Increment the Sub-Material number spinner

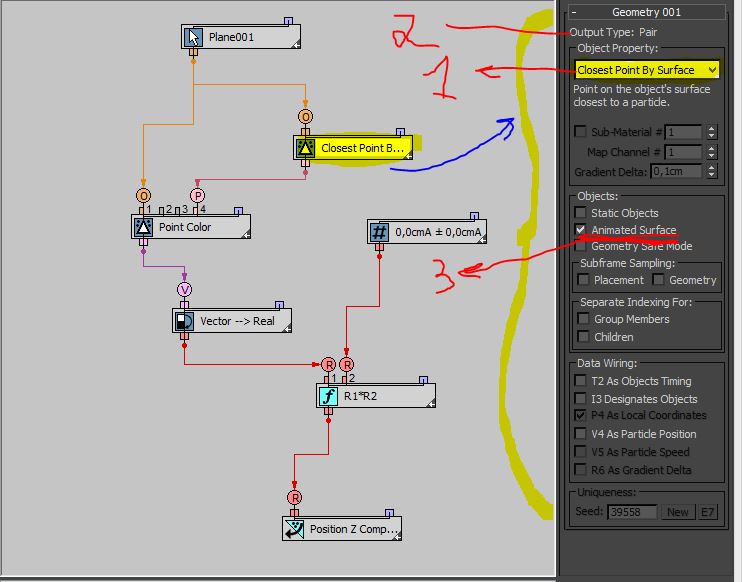click(711, 128)
